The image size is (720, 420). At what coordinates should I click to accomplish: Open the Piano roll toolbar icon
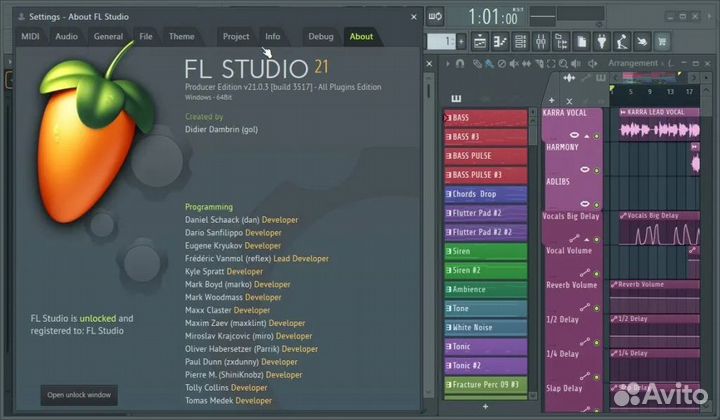[x=500, y=42]
